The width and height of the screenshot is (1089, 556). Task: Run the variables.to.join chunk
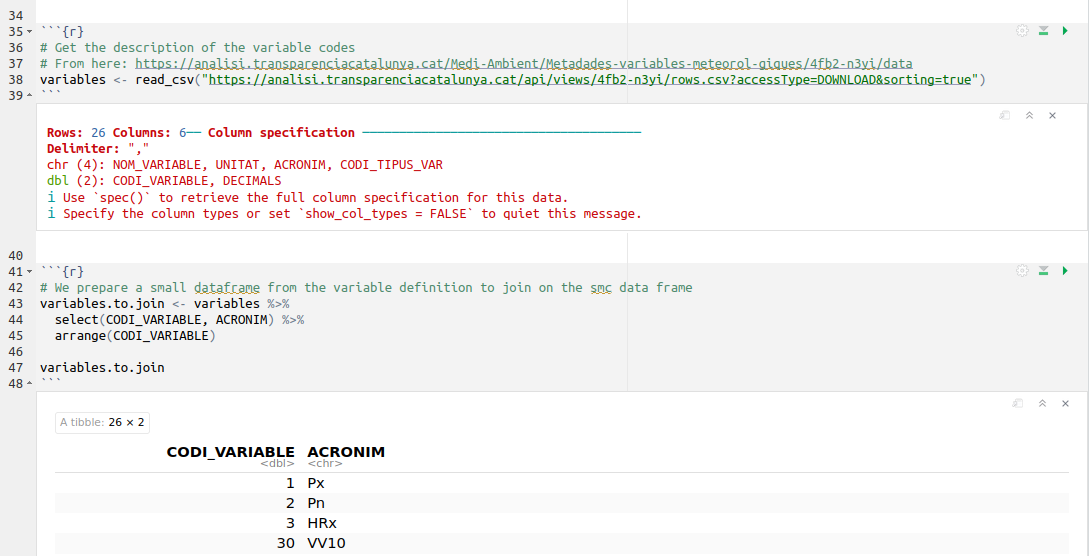point(1065,271)
